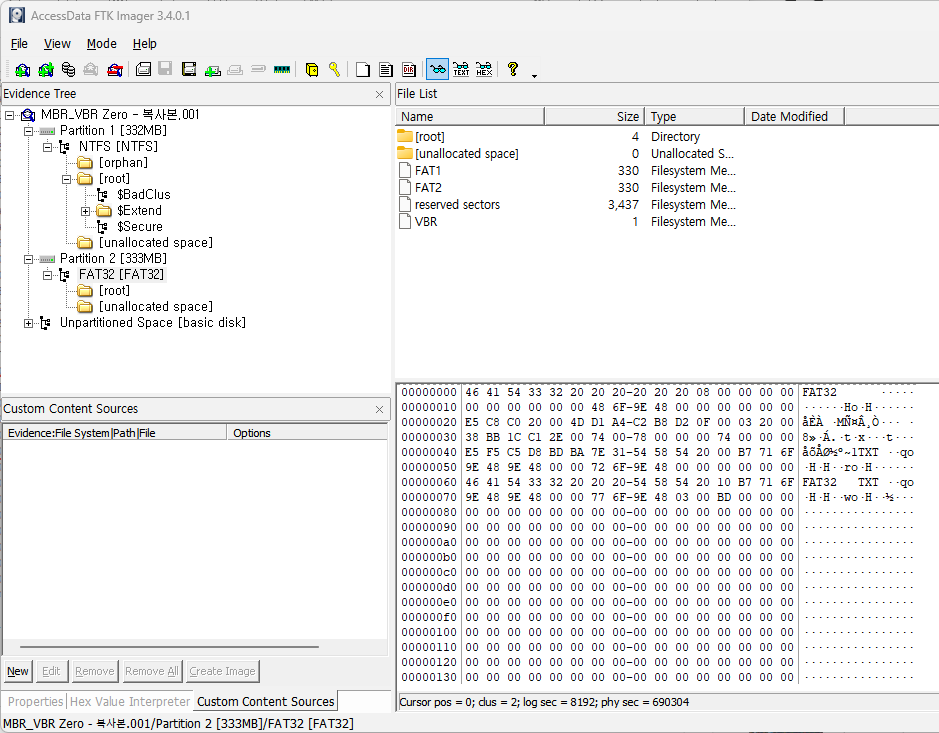939x733 pixels.
Task: Select the [orphan] folder in tree
Action: pyautogui.click(x=123, y=163)
